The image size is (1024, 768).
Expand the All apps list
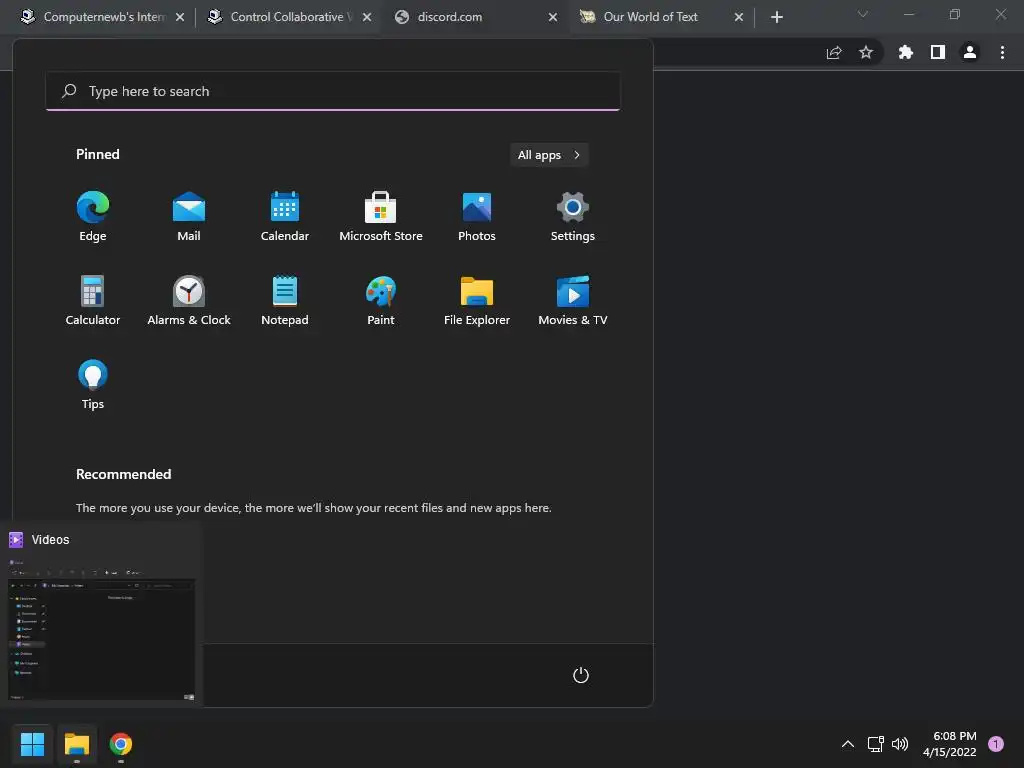[549, 155]
